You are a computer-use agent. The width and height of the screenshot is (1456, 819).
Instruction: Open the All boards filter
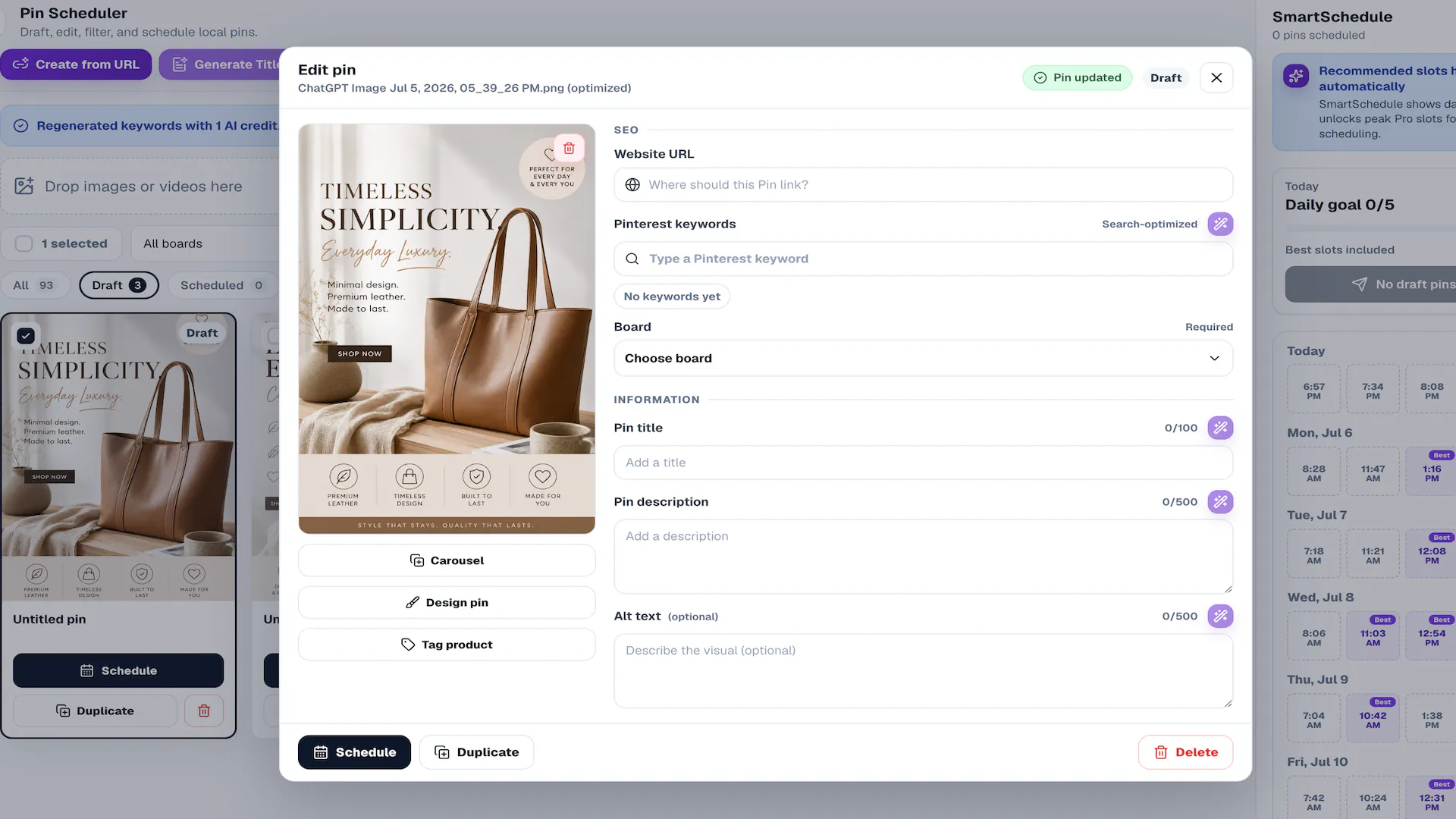205,243
